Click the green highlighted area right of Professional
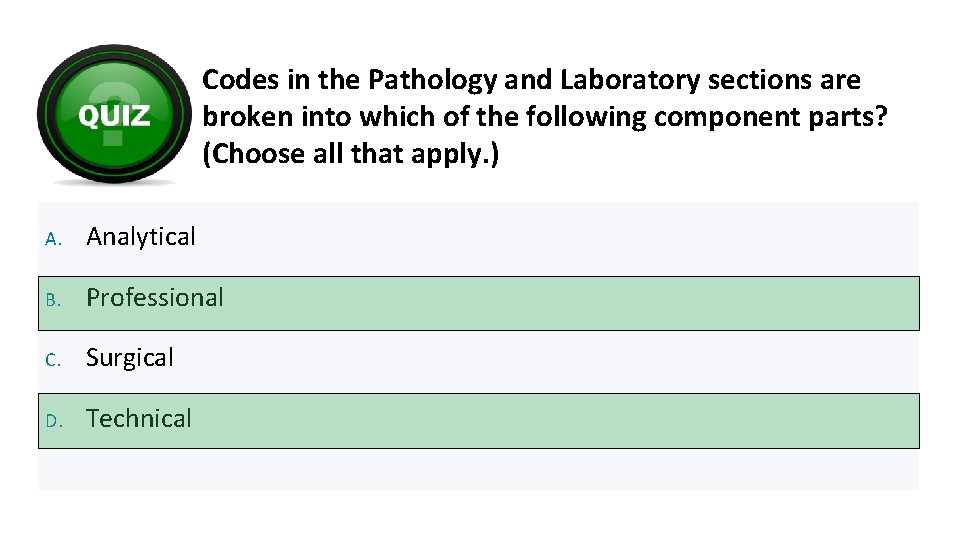This screenshot has width=960, height=540. click(570, 303)
